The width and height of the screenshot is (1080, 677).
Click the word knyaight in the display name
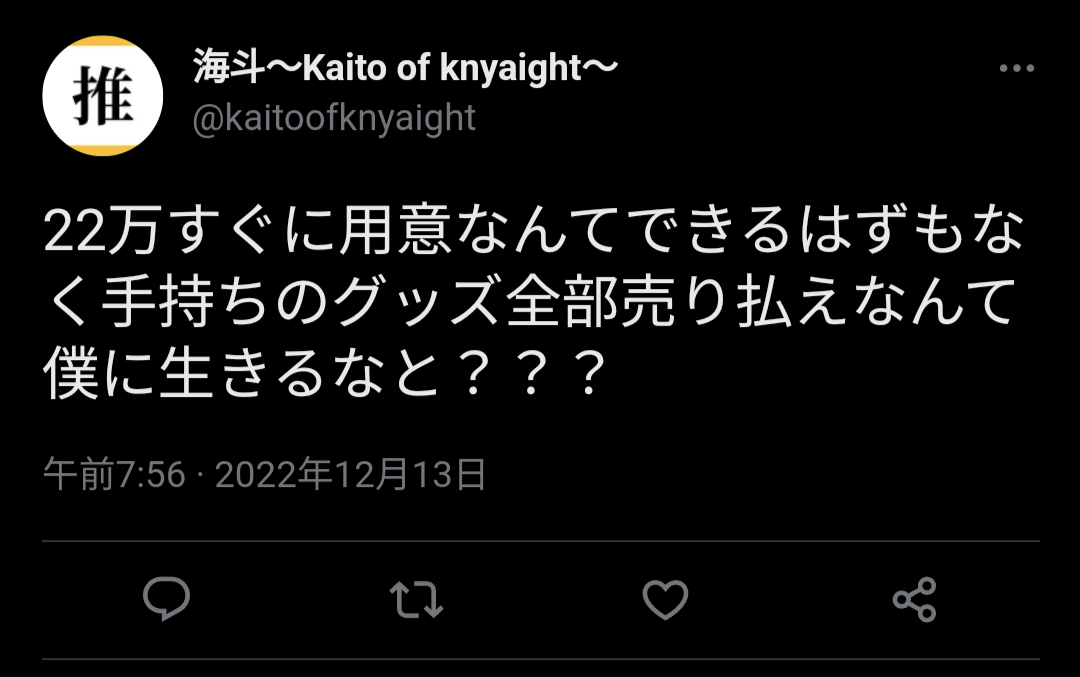(510, 68)
